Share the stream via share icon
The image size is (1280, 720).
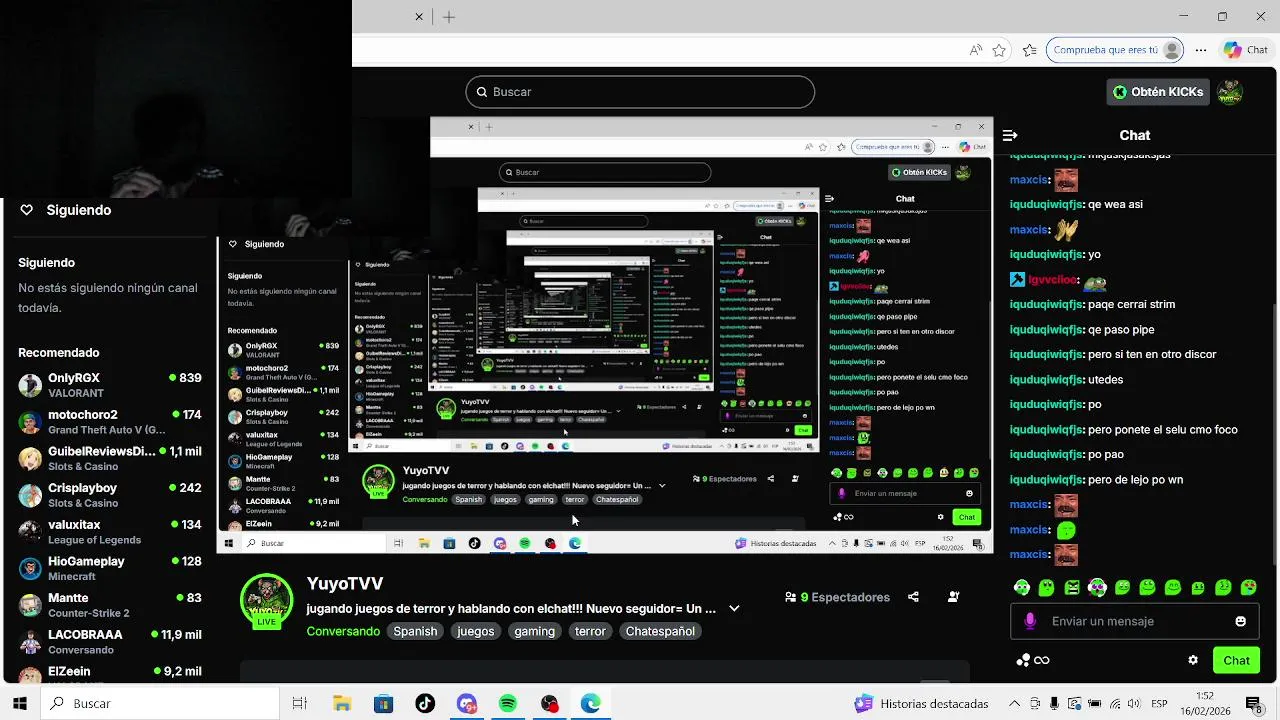click(x=913, y=597)
